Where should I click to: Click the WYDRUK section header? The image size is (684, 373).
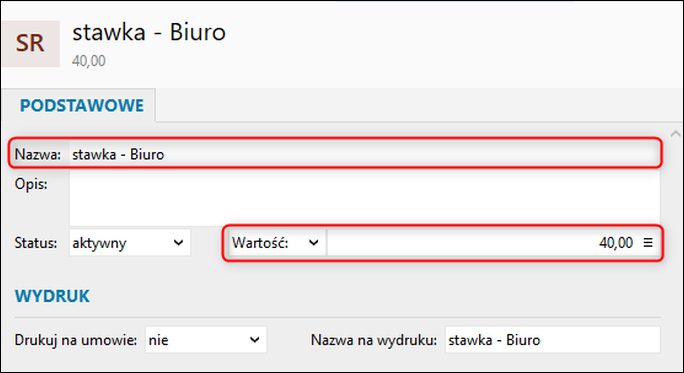(52, 296)
